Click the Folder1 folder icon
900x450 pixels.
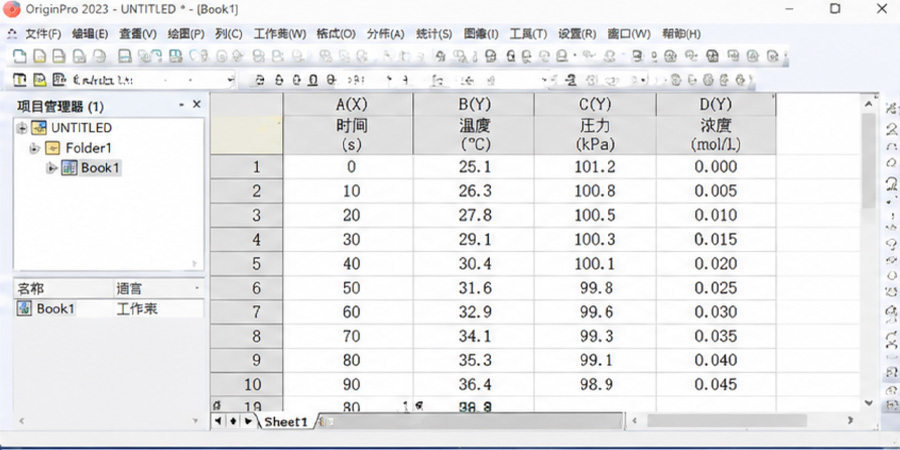52,148
